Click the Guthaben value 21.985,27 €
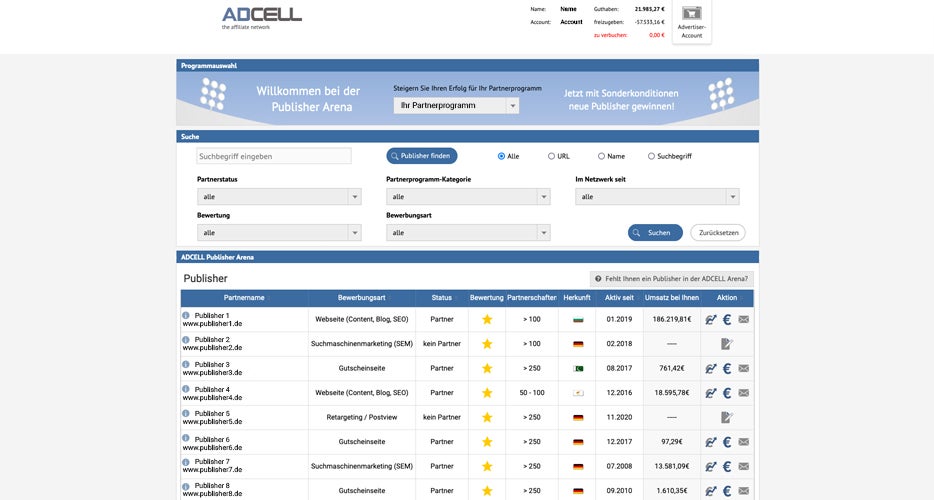Viewport: 934px width, 500px height. 649,9
